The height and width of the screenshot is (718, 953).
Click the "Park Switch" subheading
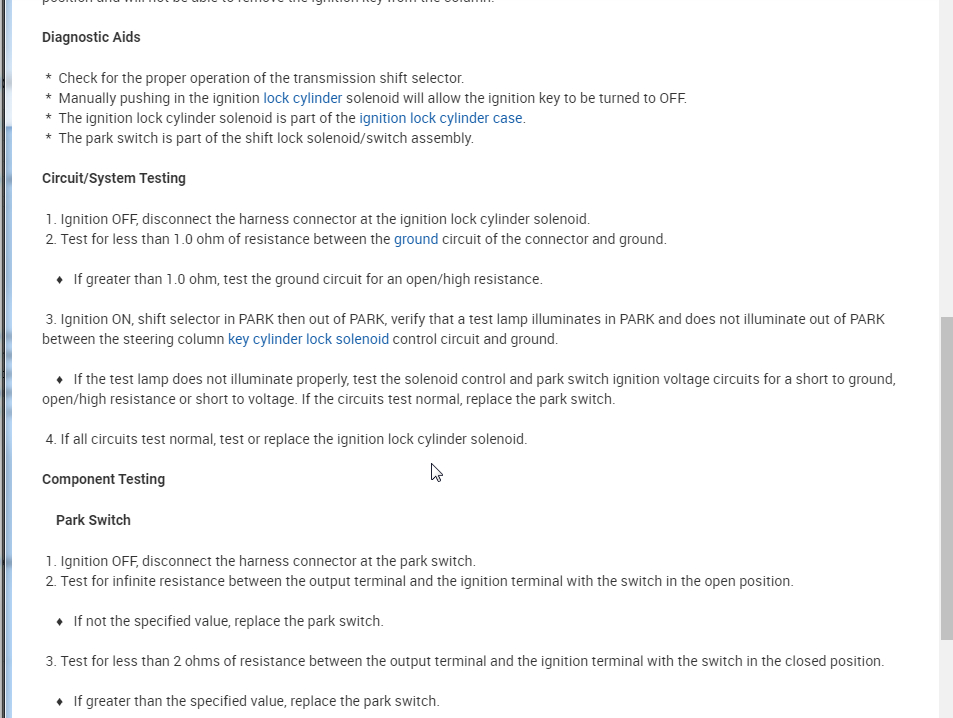(x=93, y=520)
